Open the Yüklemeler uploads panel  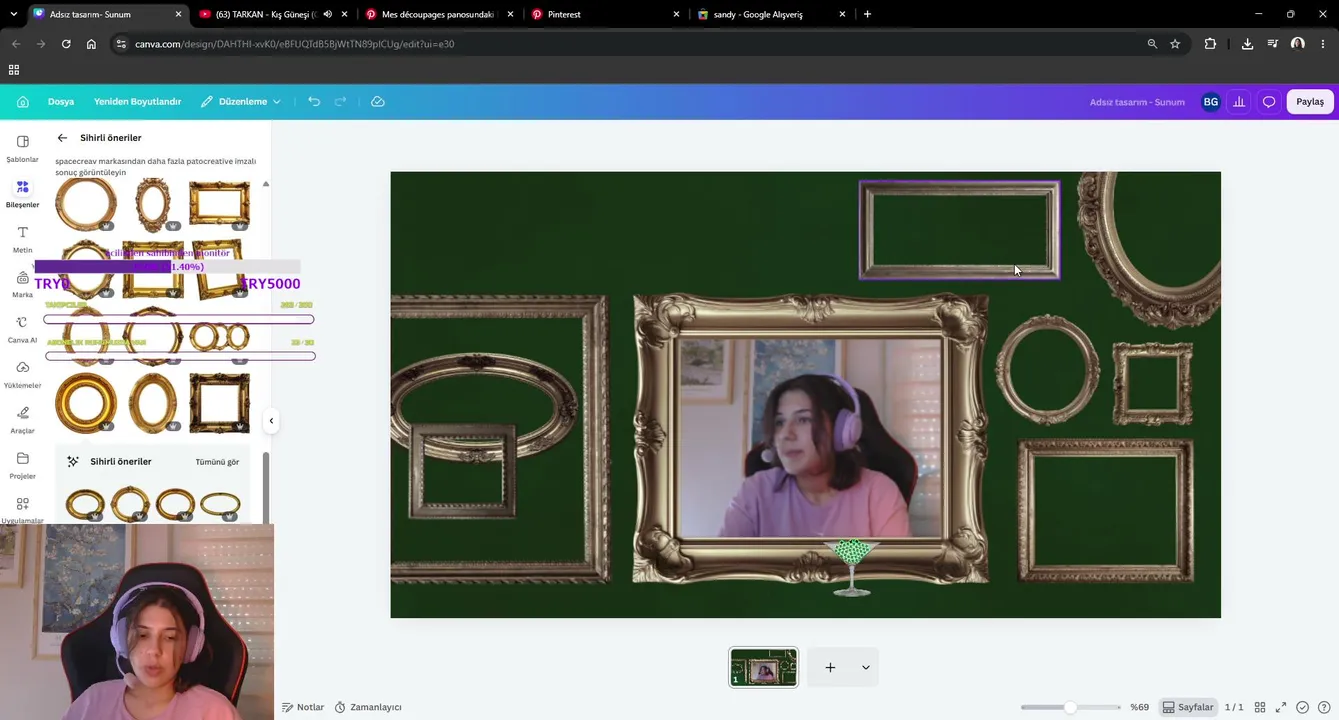[22, 375]
